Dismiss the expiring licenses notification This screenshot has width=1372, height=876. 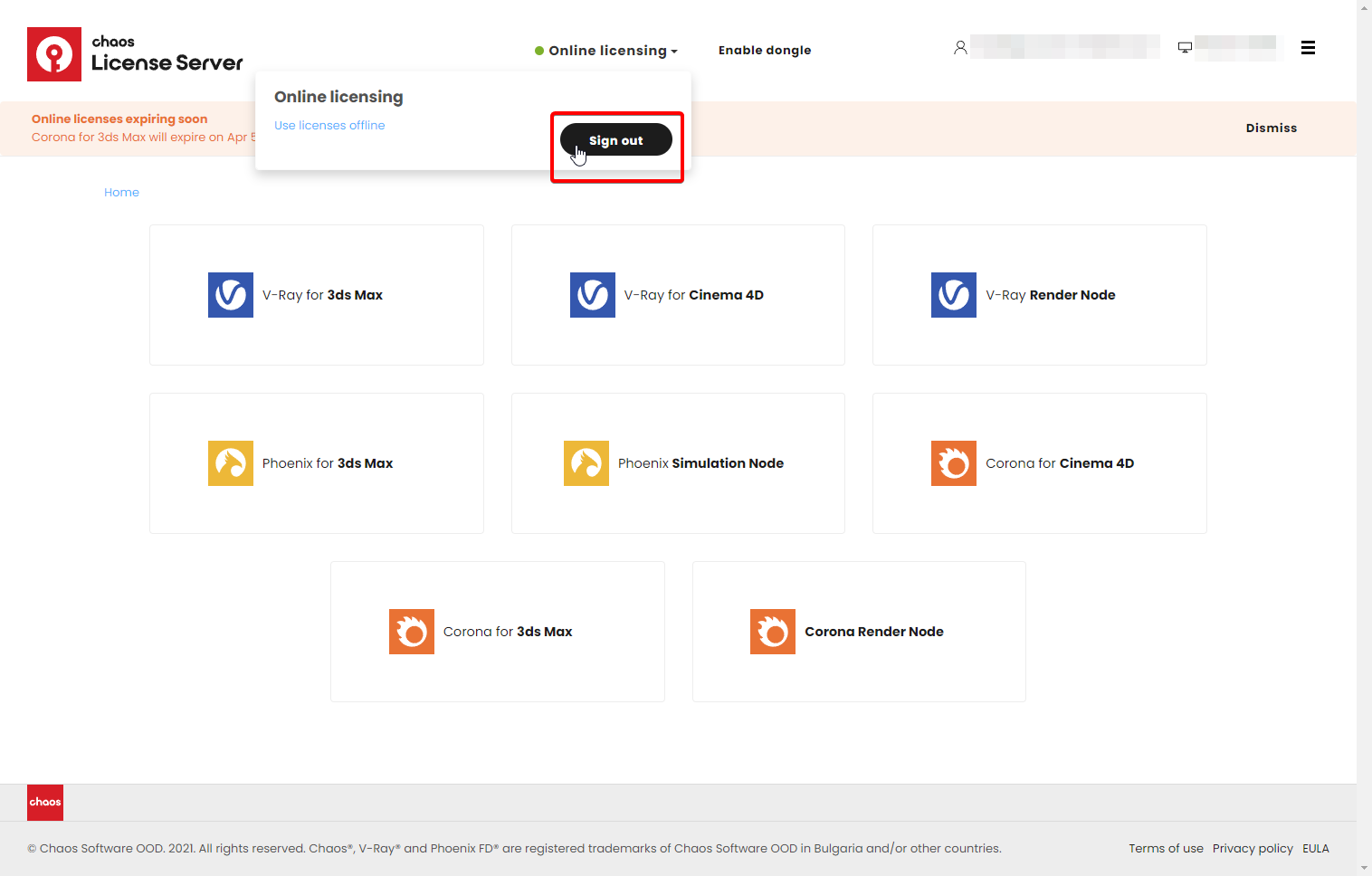[1271, 129]
